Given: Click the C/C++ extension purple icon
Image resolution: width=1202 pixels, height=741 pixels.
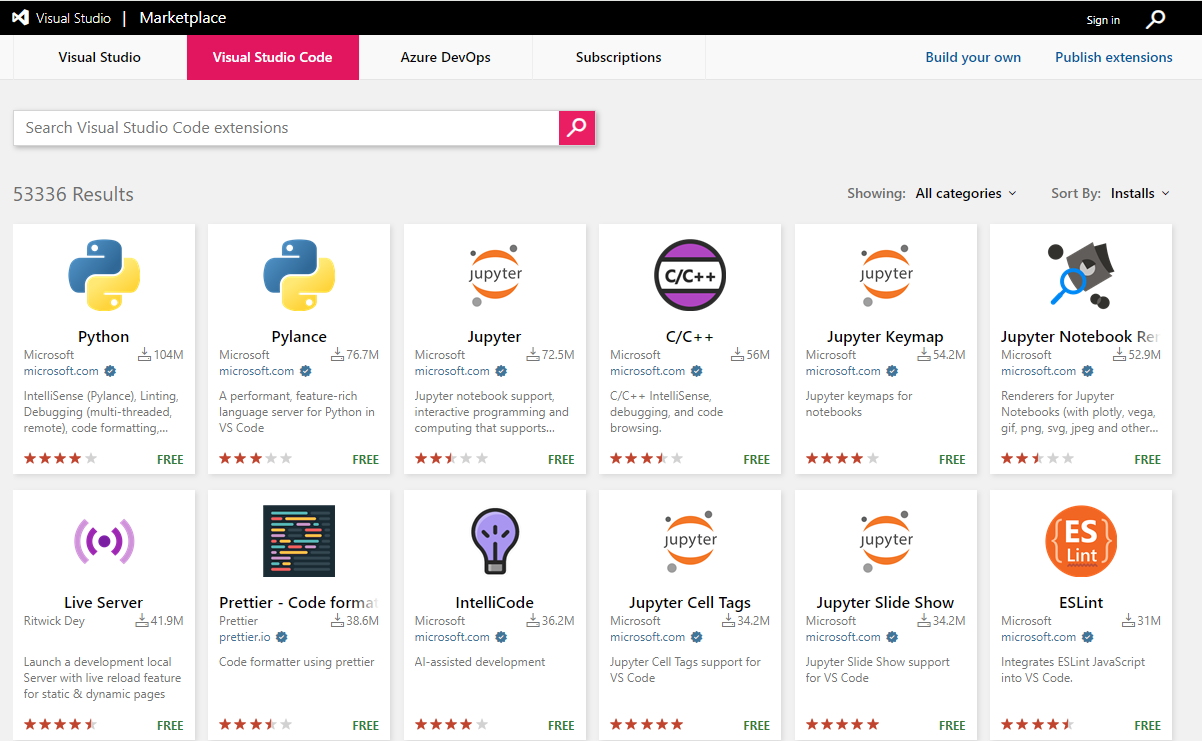Looking at the screenshot, I should tap(690, 275).
